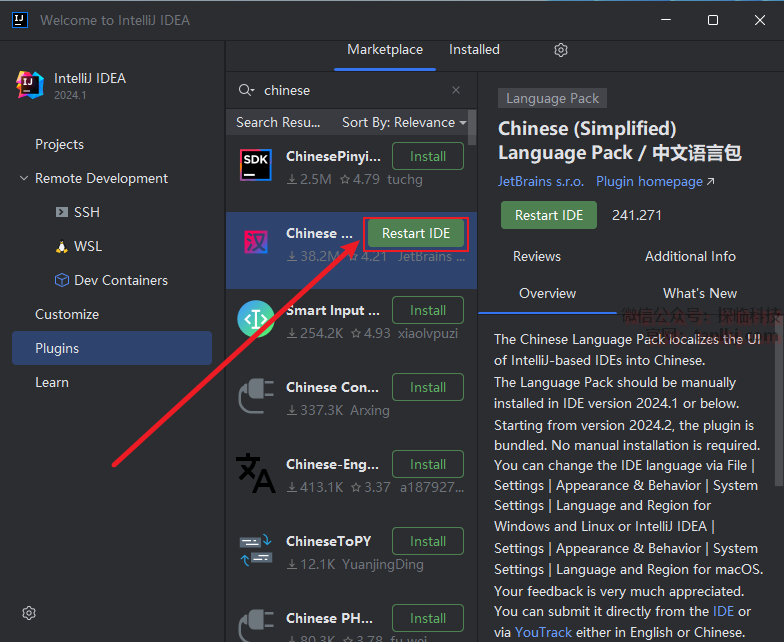This screenshot has width=784, height=642.
Task: Open the Reviews tab
Action: (x=537, y=256)
